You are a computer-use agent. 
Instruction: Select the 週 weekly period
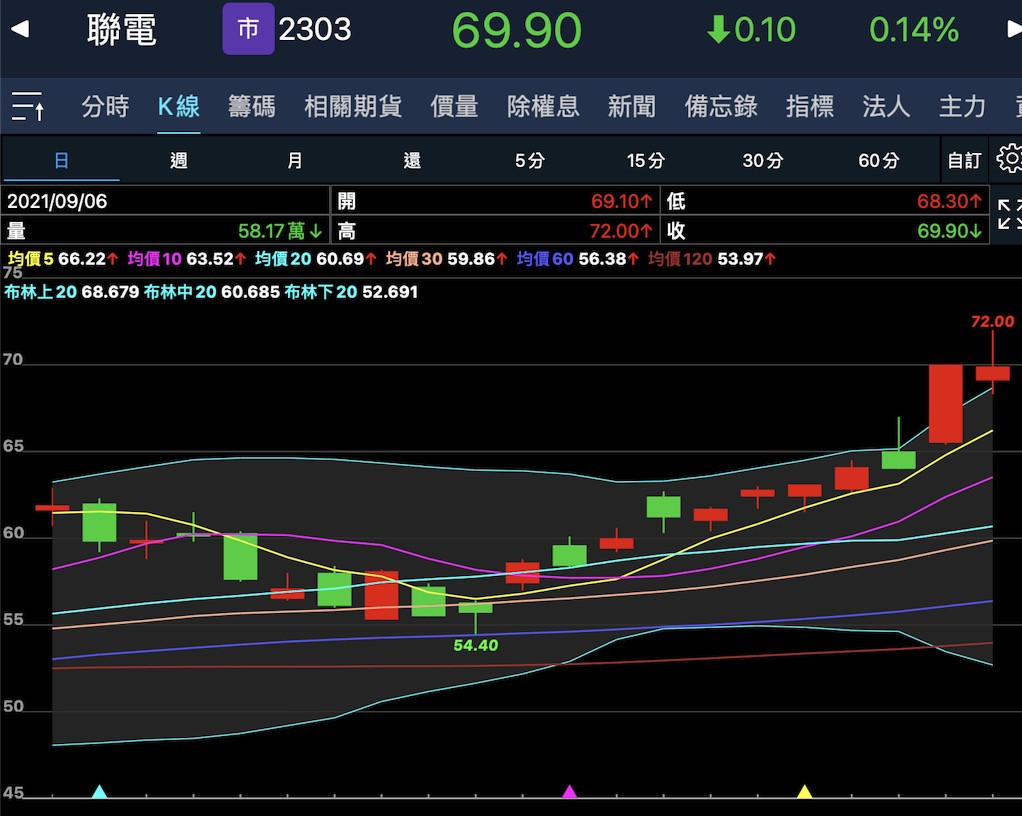pos(178,160)
